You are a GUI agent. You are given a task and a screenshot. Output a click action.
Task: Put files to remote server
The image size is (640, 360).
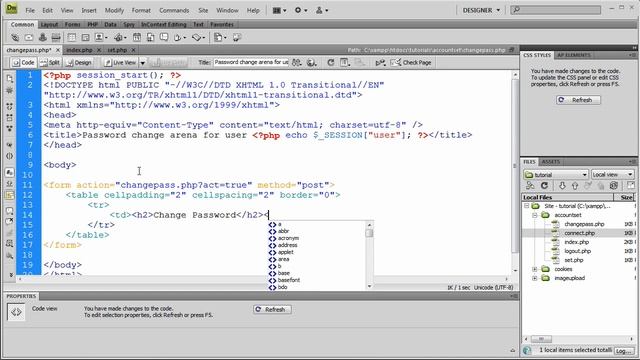575,186
